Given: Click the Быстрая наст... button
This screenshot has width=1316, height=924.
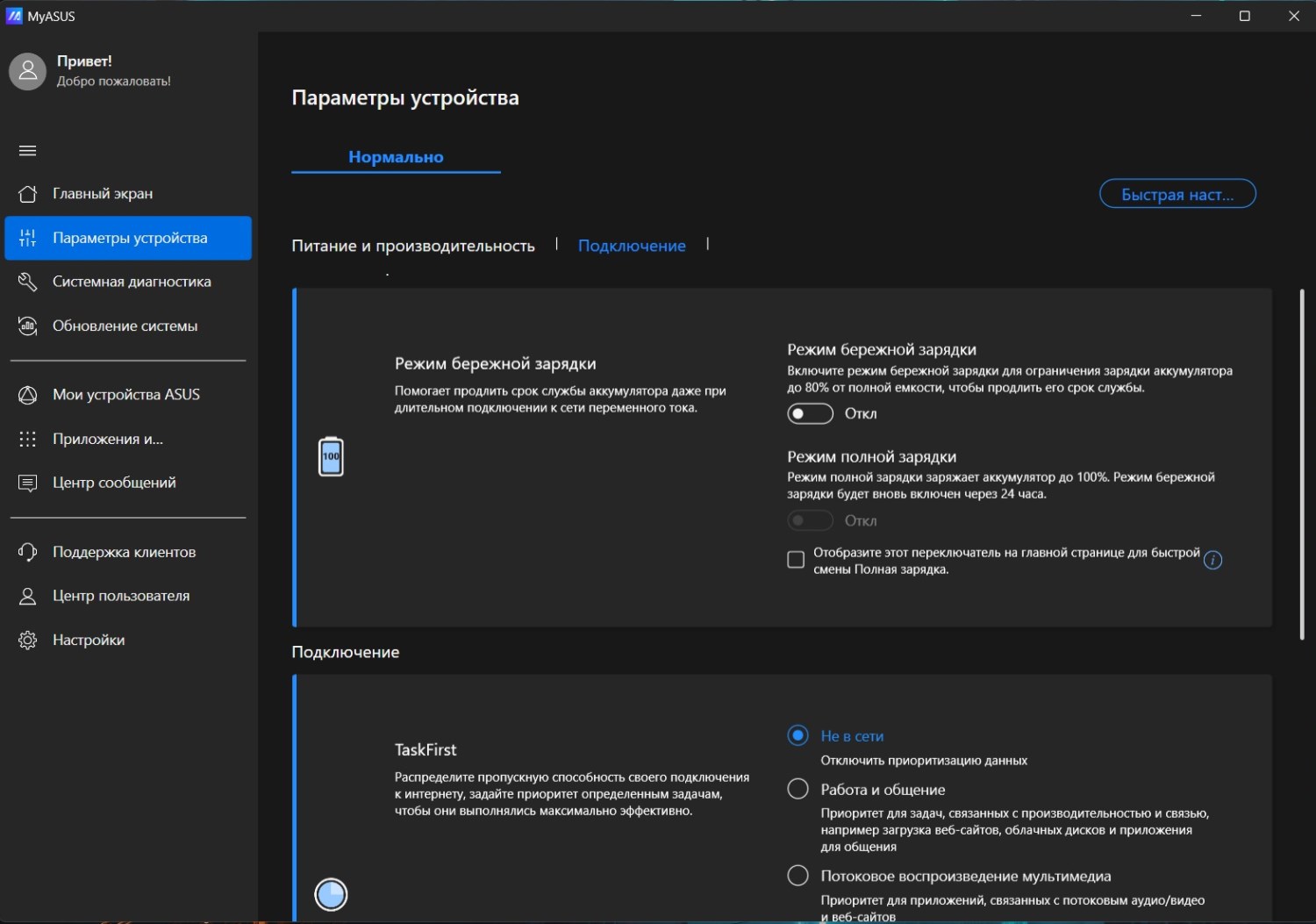Looking at the screenshot, I should point(1177,194).
